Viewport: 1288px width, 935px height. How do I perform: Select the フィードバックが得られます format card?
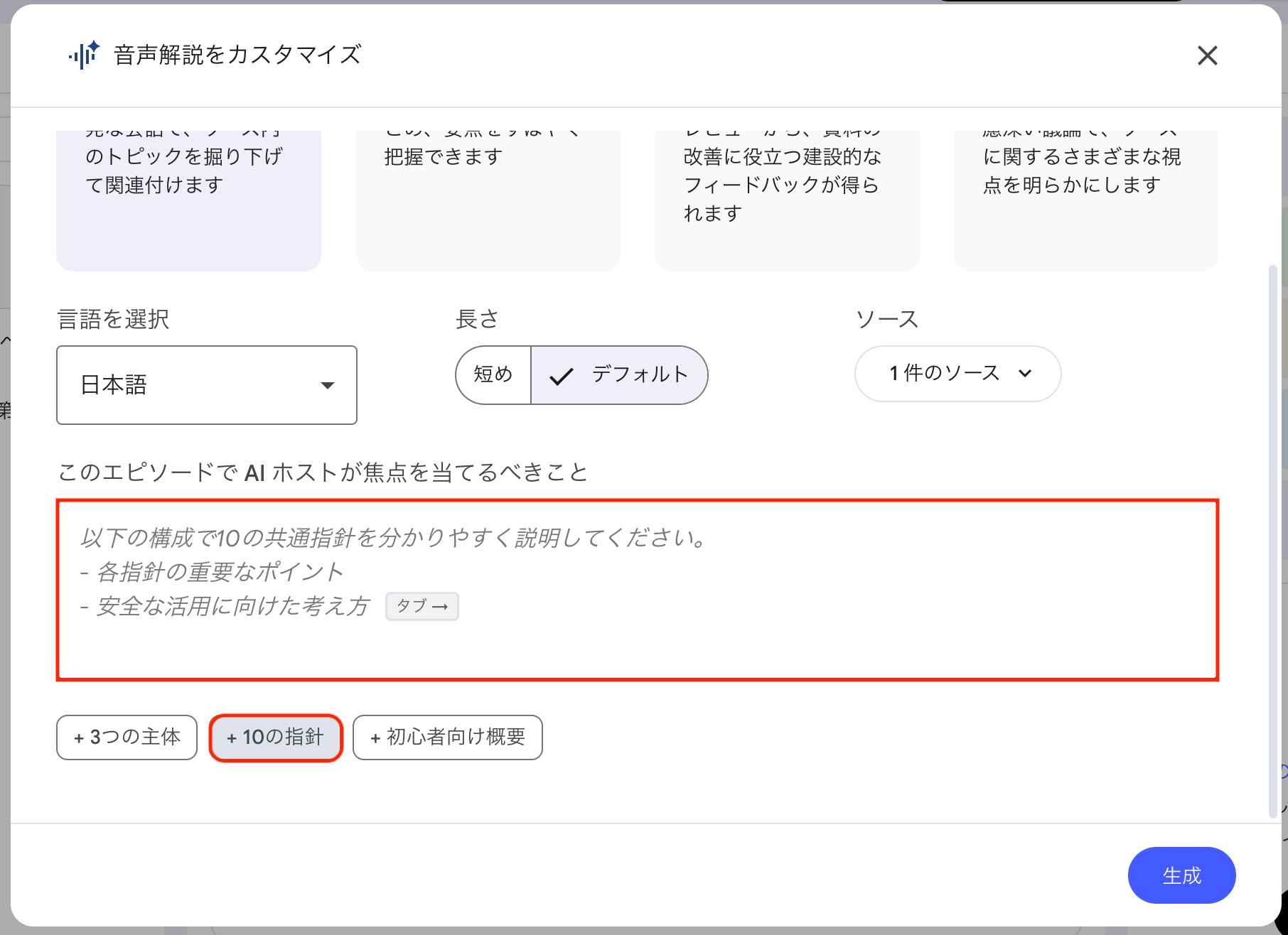pos(787,200)
